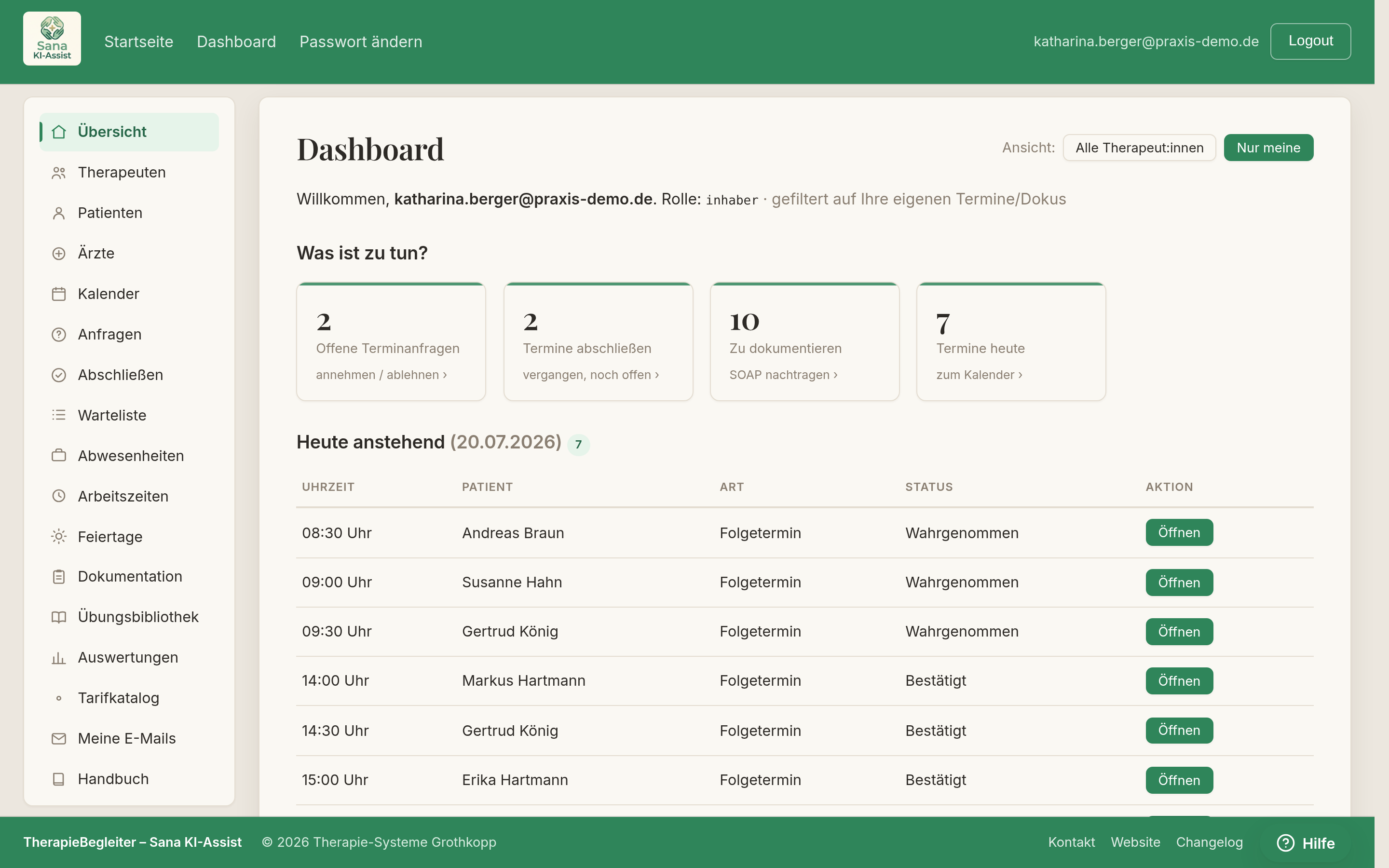The width and height of the screenshot is (1389, 868).
Task: Open Meine E-Mails in the sidebar
Action: [129, 739]
